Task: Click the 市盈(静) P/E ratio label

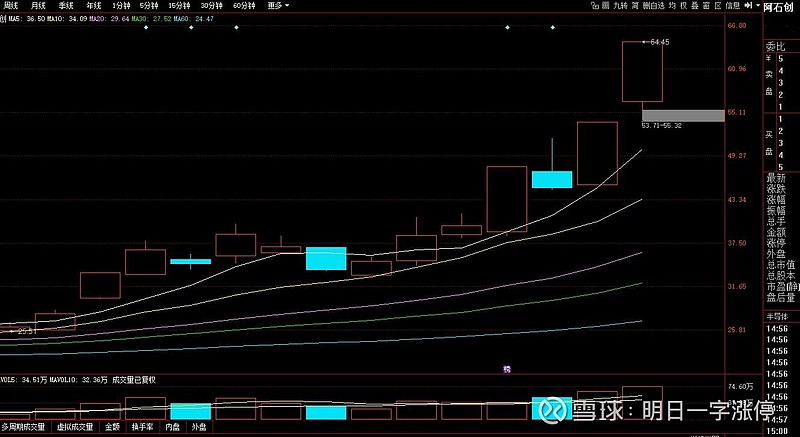Action: (782, 287)
